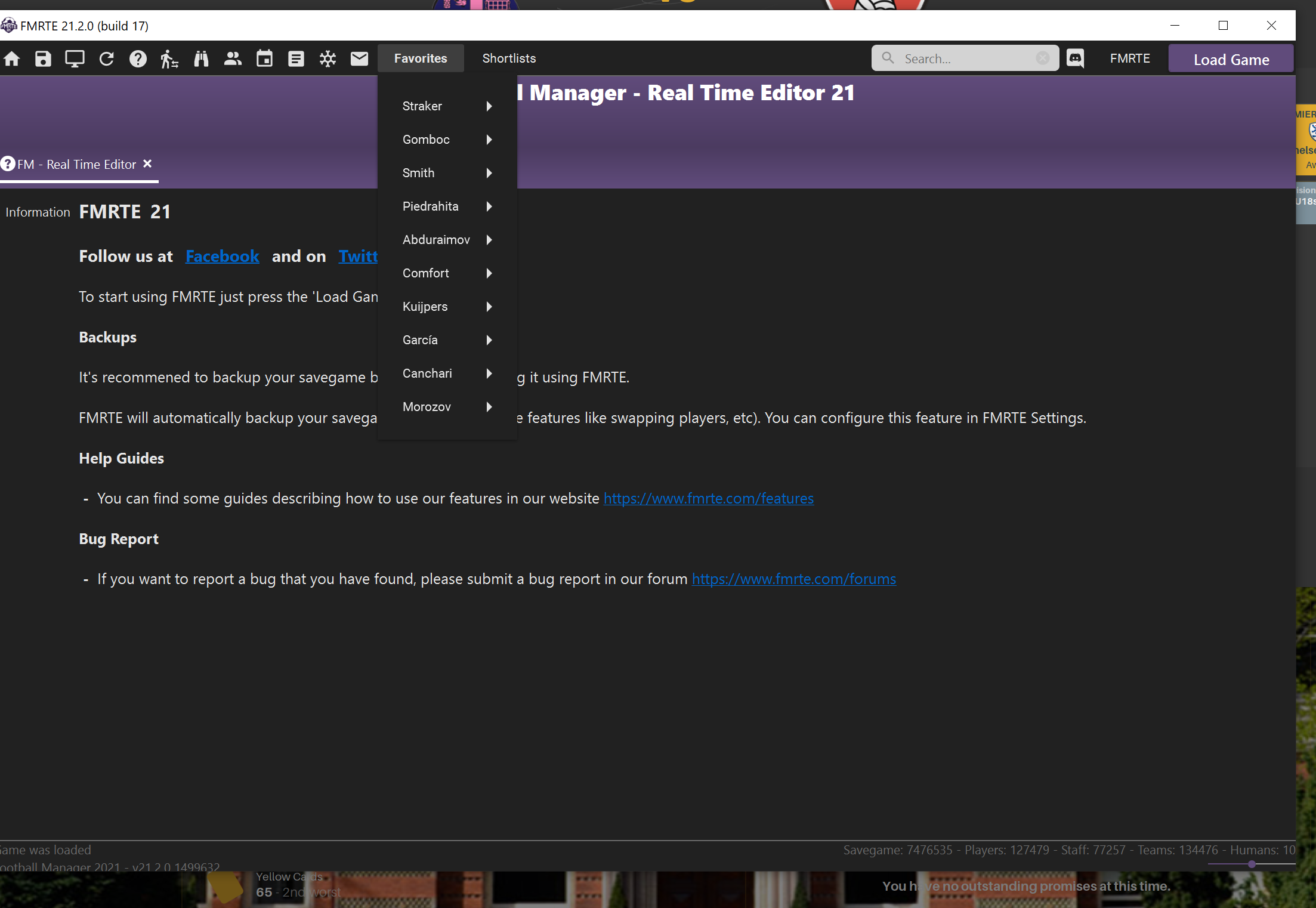
Task: Expand the Canchari submenu arrow
Action: [489, 373]
